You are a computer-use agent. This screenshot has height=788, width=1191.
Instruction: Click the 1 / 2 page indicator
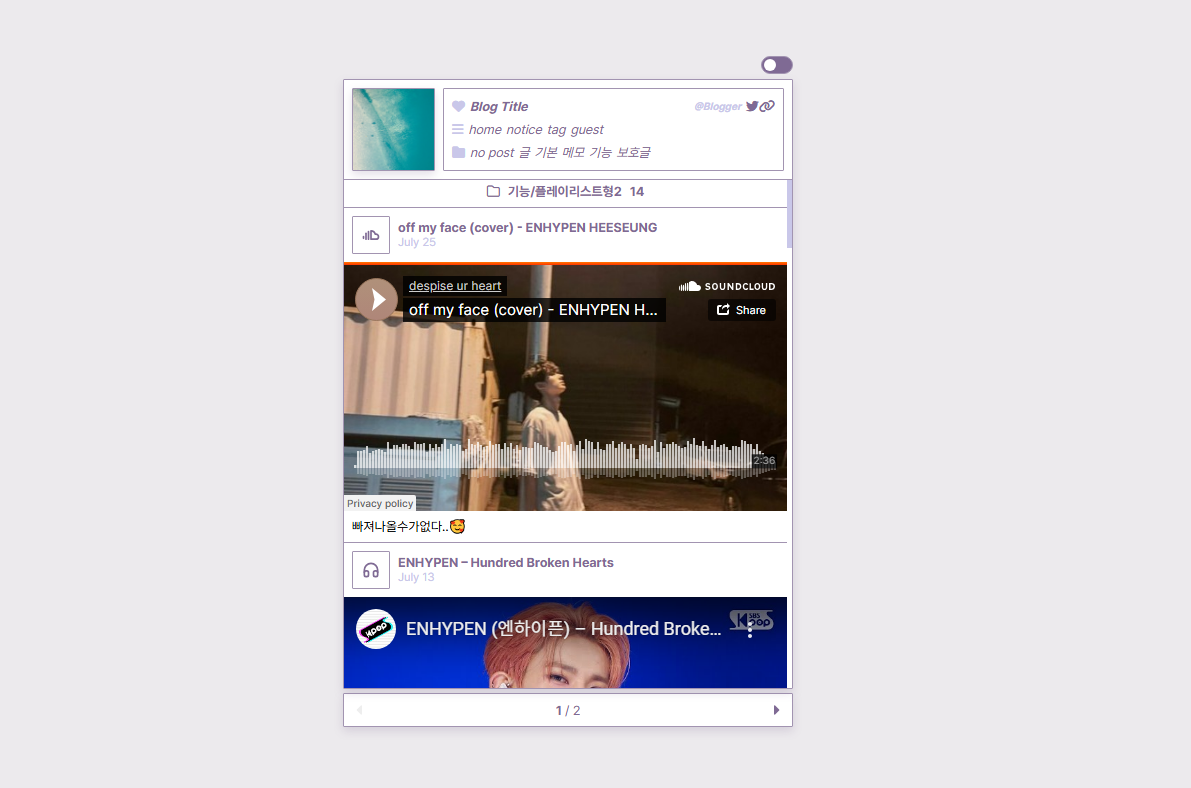click(568, 710)
